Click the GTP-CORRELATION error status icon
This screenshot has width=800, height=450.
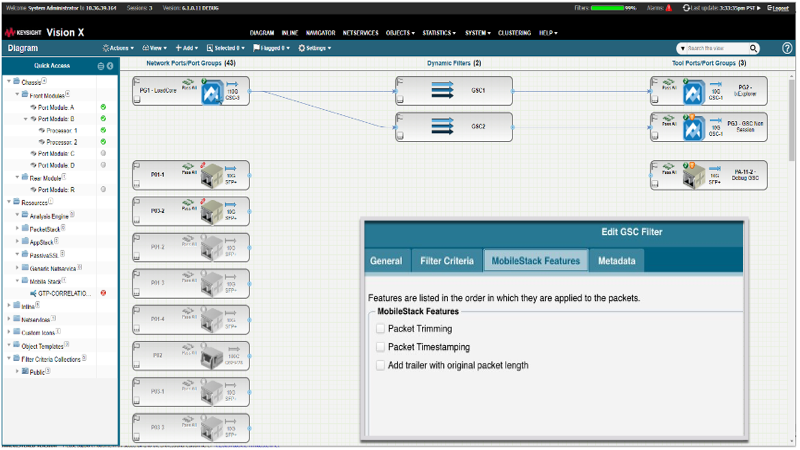point(103,293)
